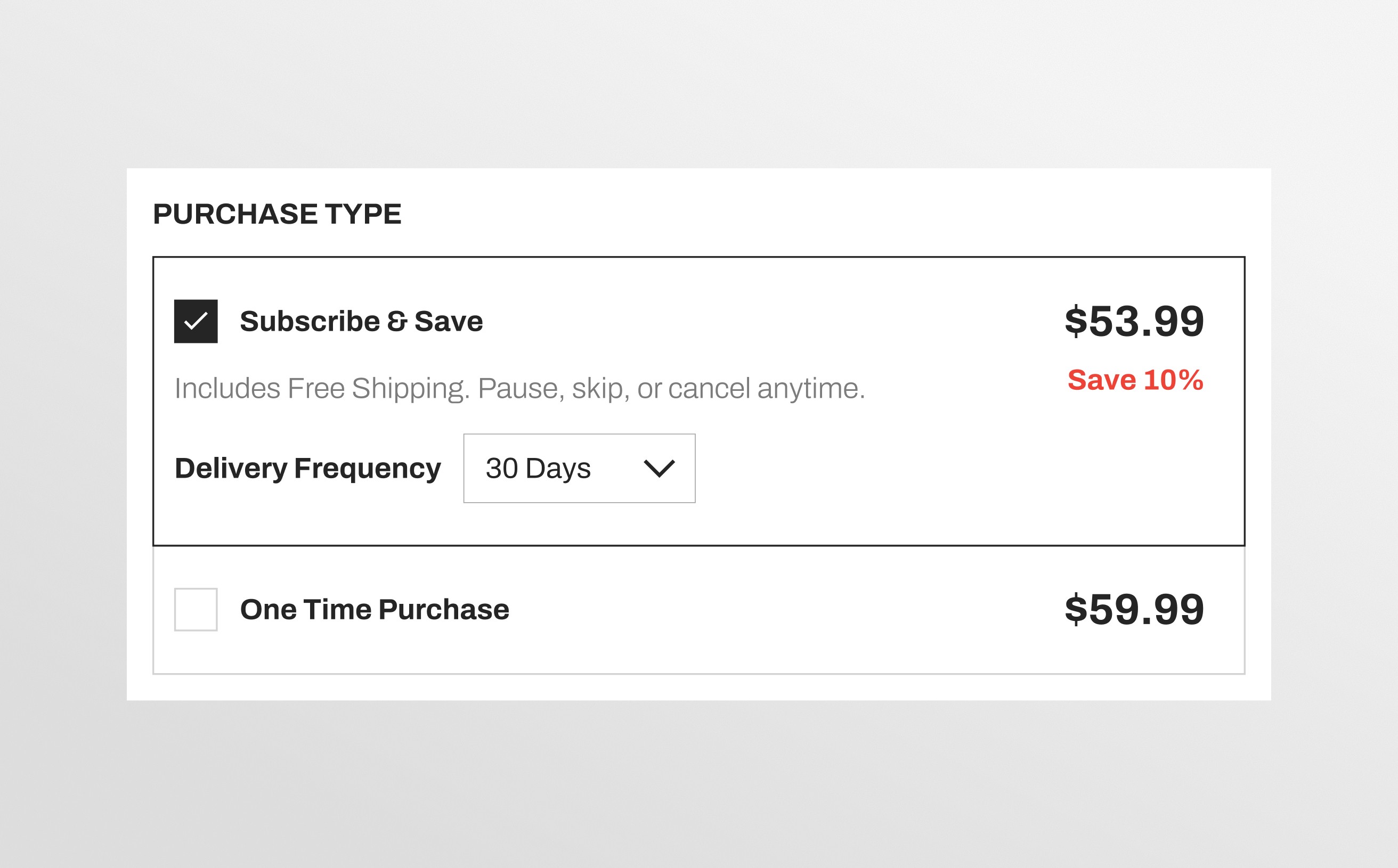Click the dropdown chevron arrow icon
The width and height of the screenshot is (1398, 868).
point(659,469)
